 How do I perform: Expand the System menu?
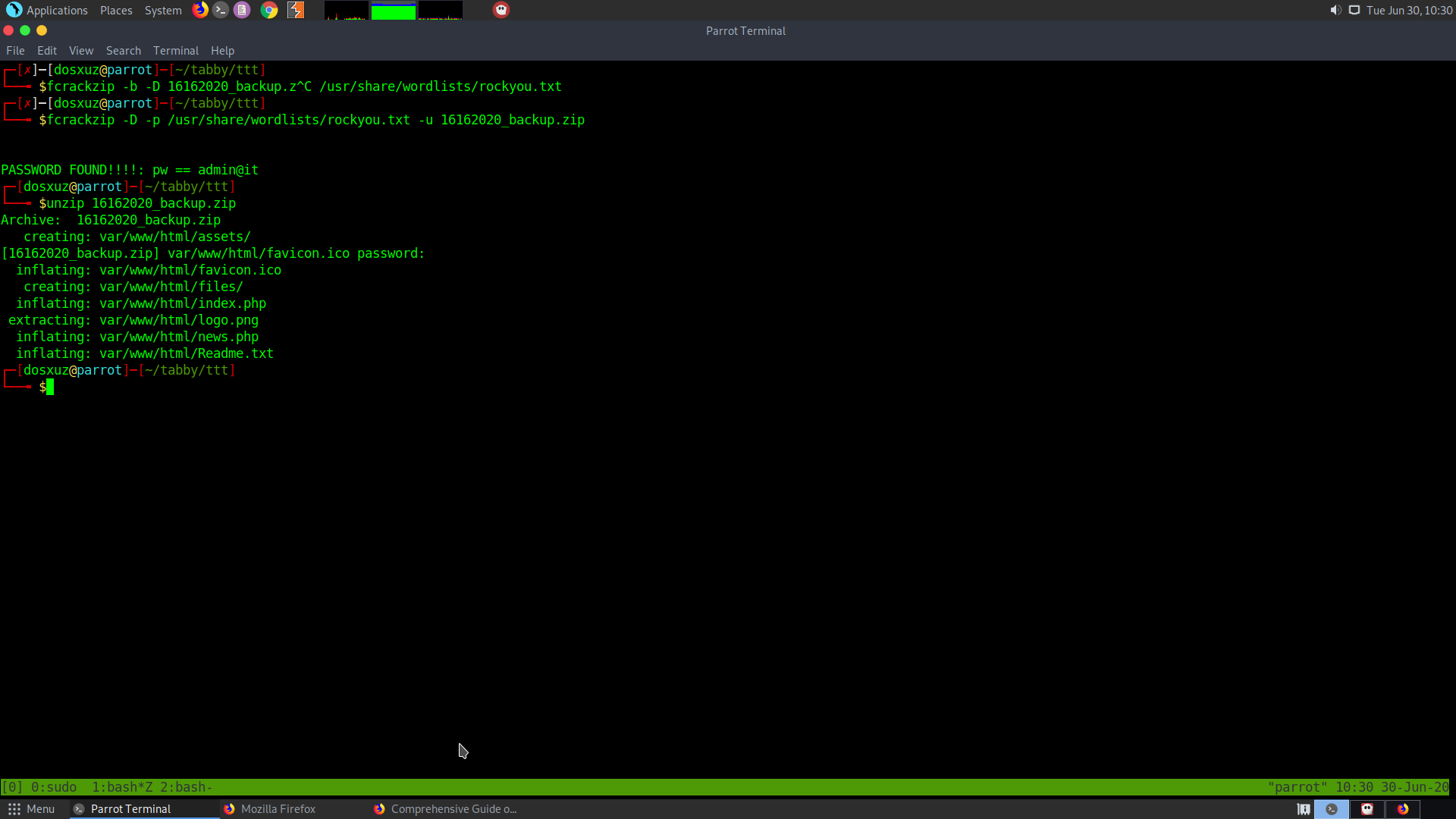tap(163, 10)
